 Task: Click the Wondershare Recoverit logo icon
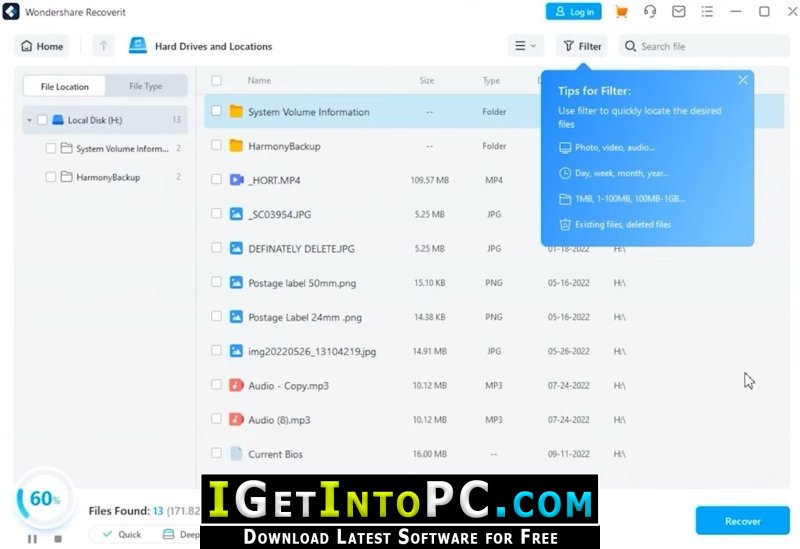pyautogui.click(x=11, y=11)
